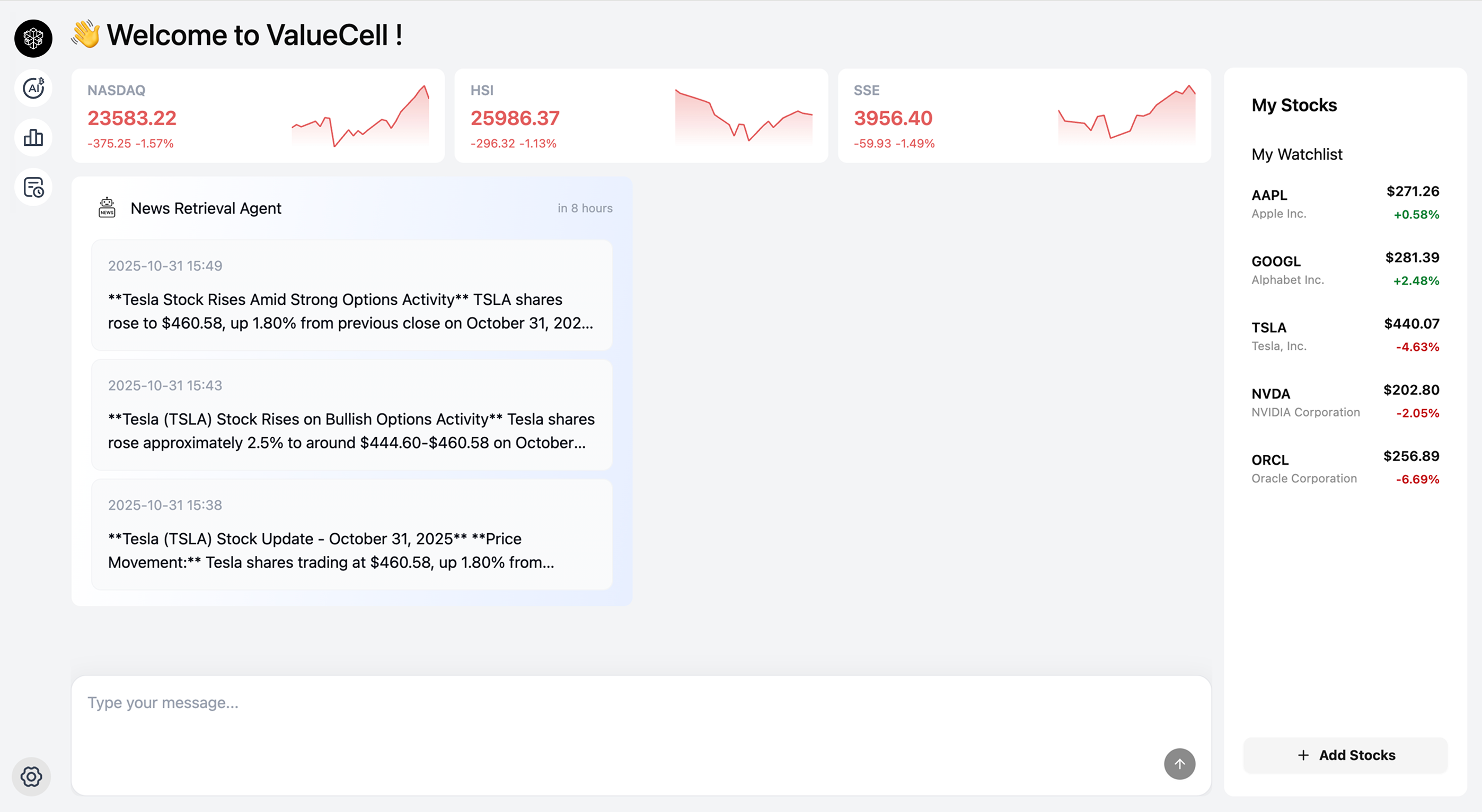
Task: Select the AI crypto agent icon
Action: (x=33, y=88)
